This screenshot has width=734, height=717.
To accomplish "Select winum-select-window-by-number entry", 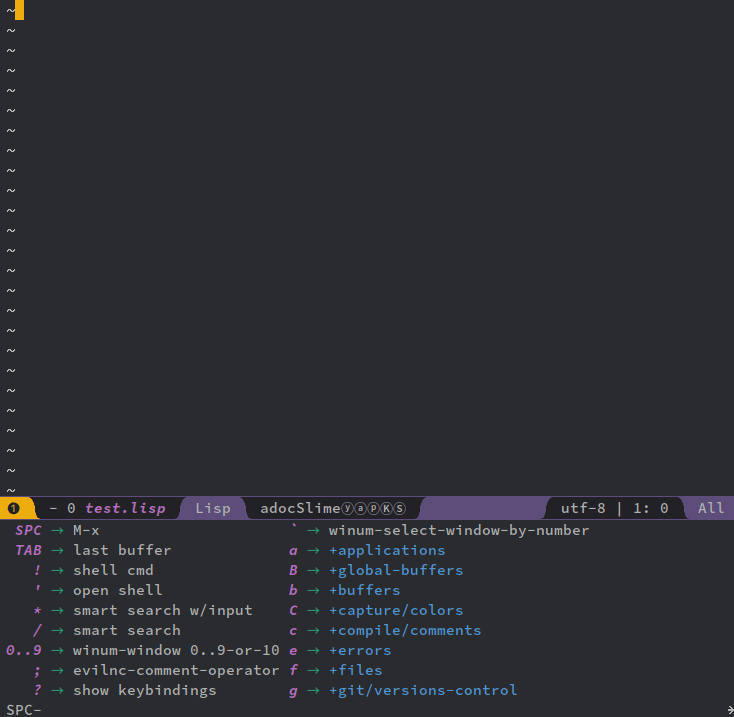I will point(439,530).
